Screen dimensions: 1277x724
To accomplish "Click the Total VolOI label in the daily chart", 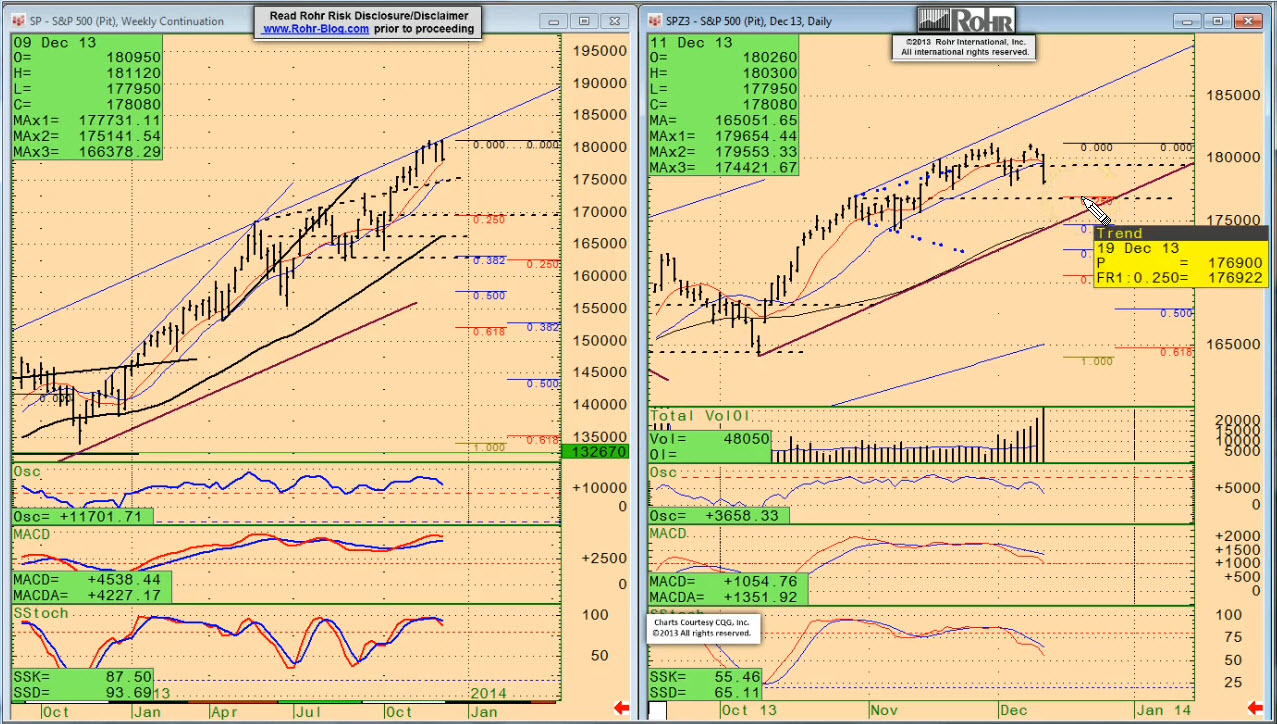I will 700,415.
